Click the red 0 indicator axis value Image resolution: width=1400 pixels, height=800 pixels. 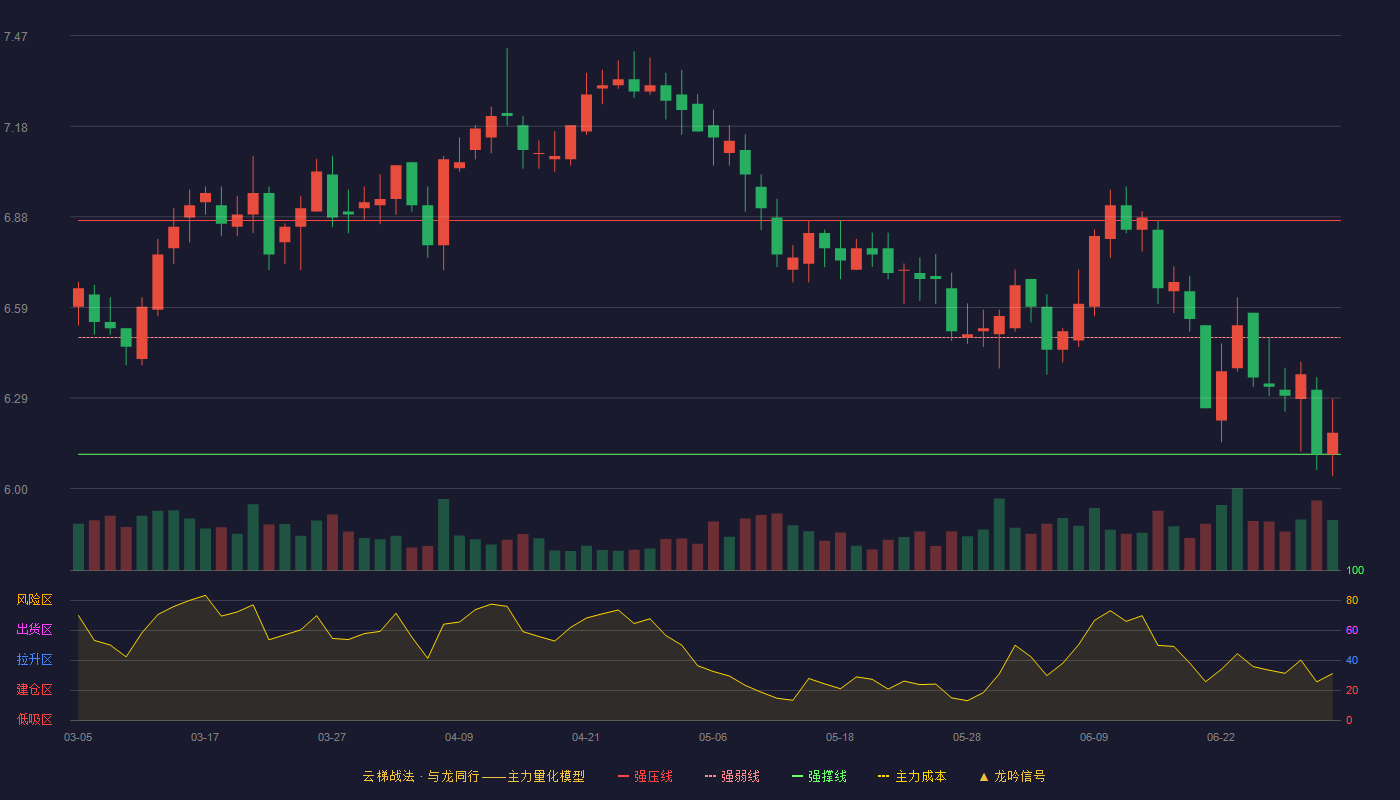tap(1349, 721)
